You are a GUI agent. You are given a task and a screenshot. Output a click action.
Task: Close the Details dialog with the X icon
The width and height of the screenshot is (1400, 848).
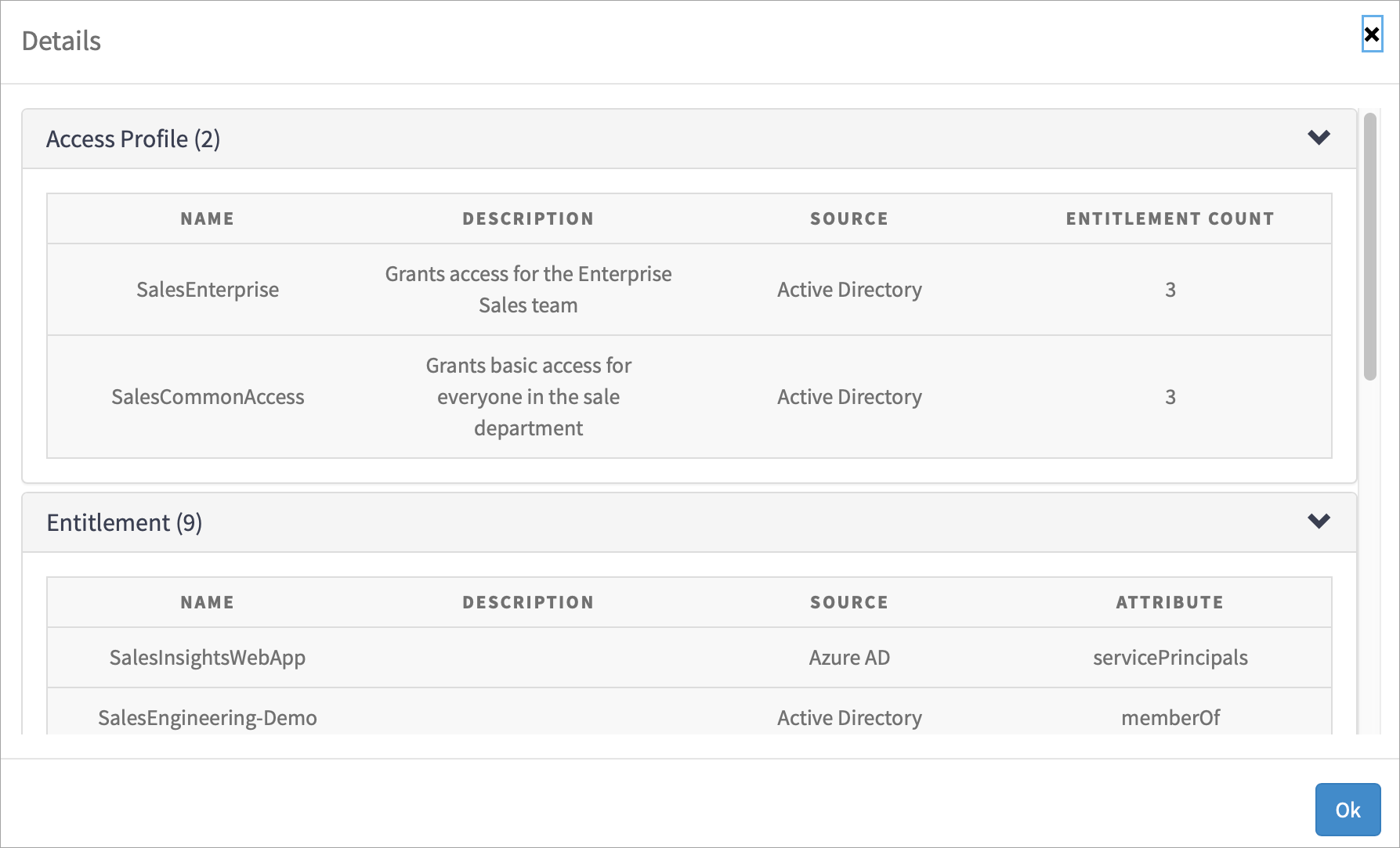click(1371, 34)
